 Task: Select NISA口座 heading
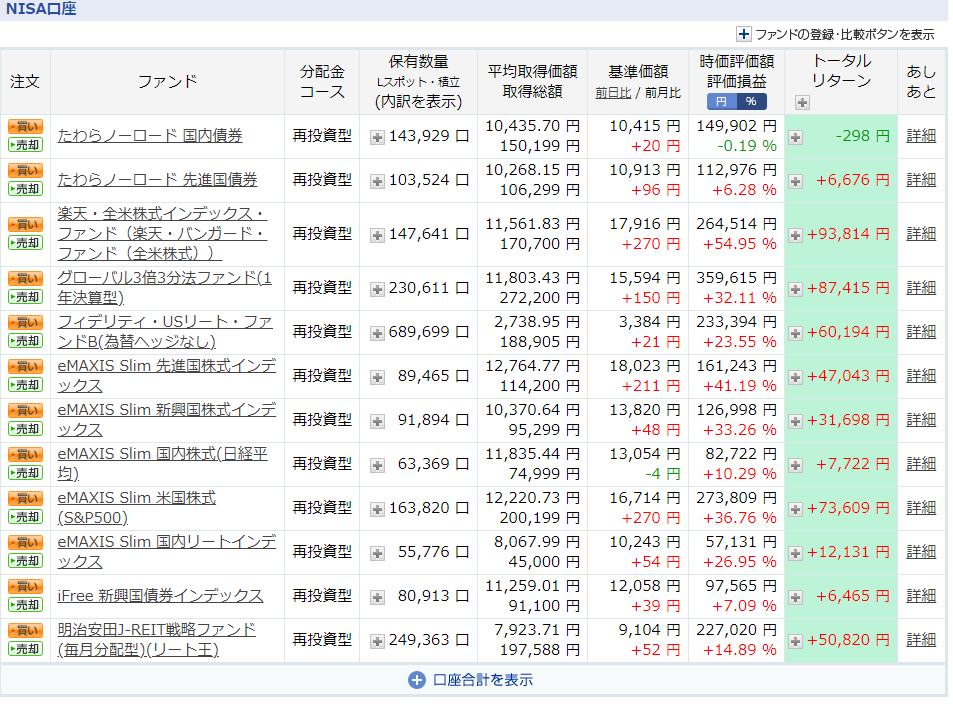41,9
